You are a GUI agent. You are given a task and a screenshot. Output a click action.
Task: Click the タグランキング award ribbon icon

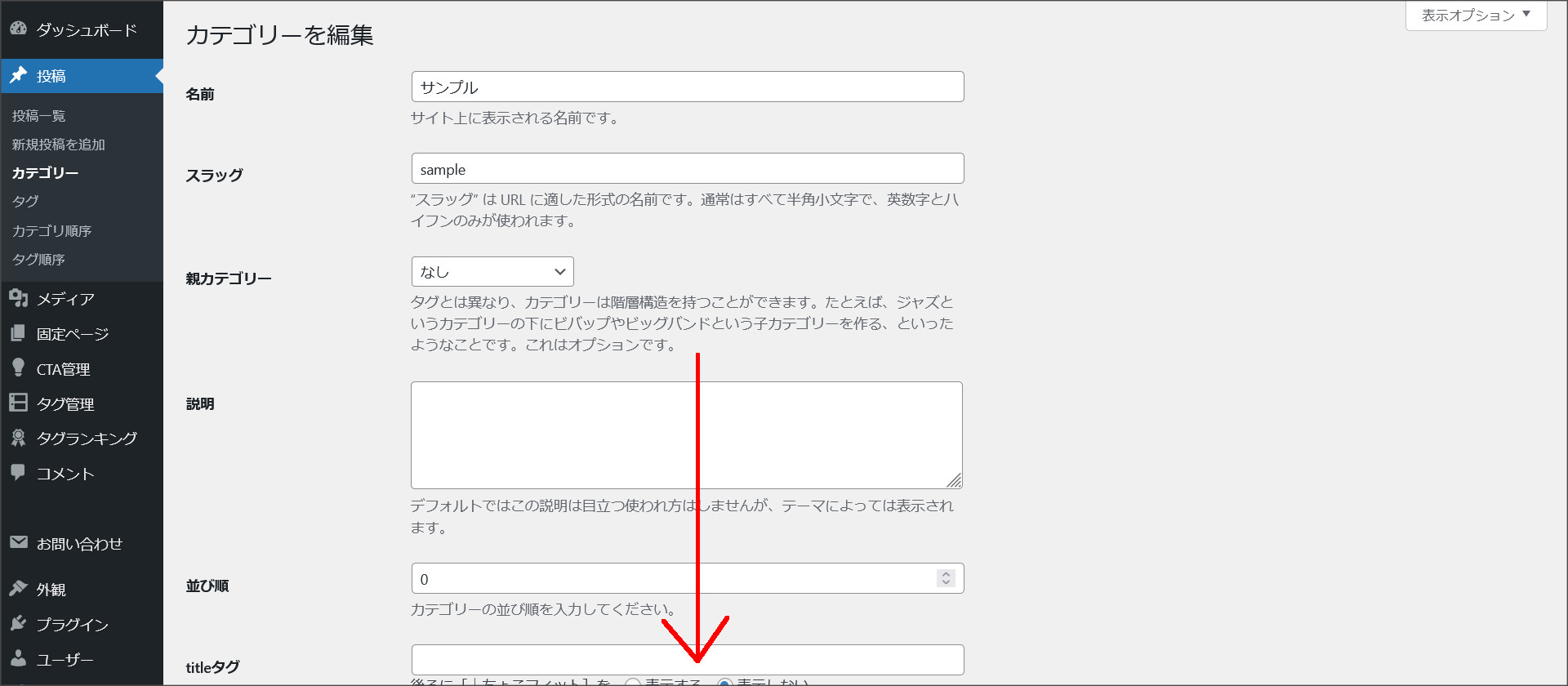point(18,438)
